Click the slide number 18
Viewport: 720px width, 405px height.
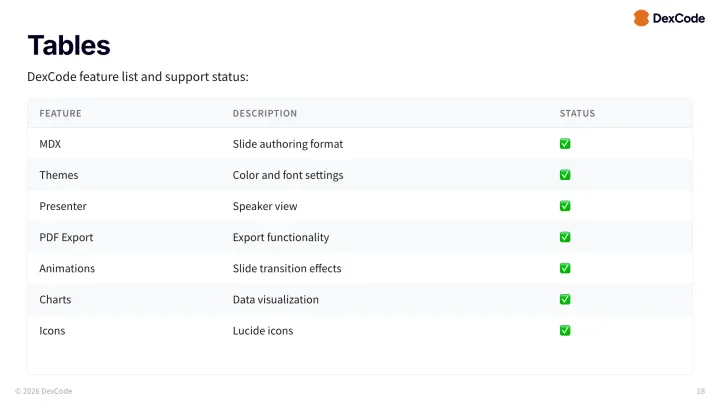pyautogui.click(x=700, y=390)
